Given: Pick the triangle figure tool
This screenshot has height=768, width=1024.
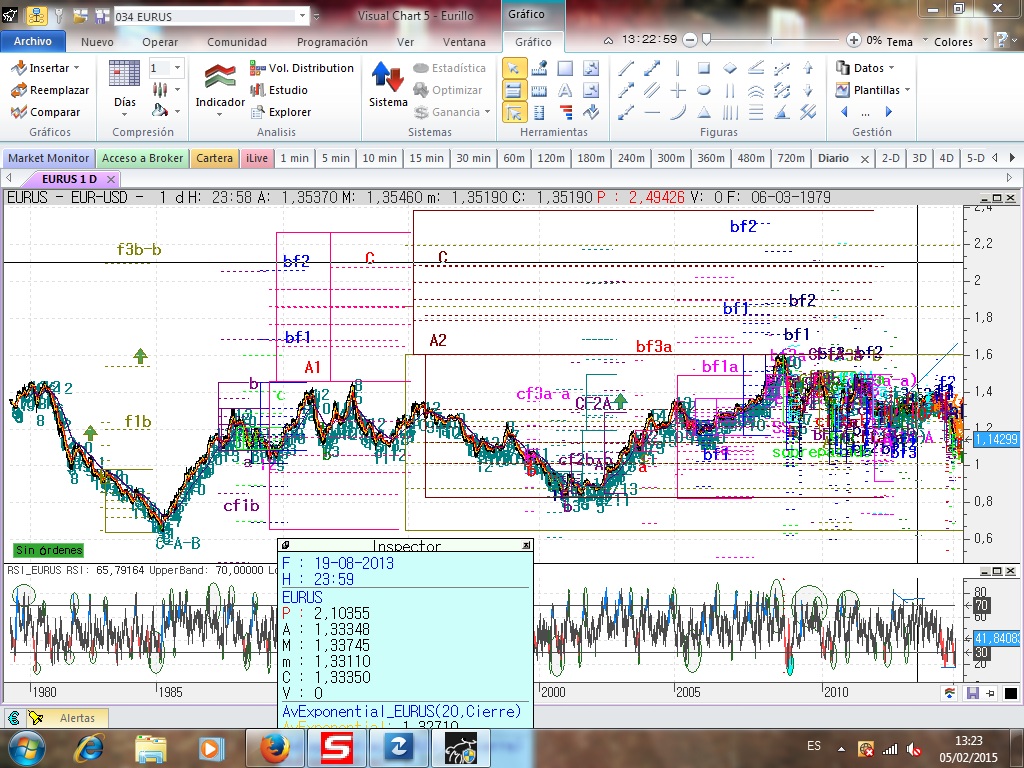Looking at the screenshot, I should pyautogui.click(x=704, y=112).
